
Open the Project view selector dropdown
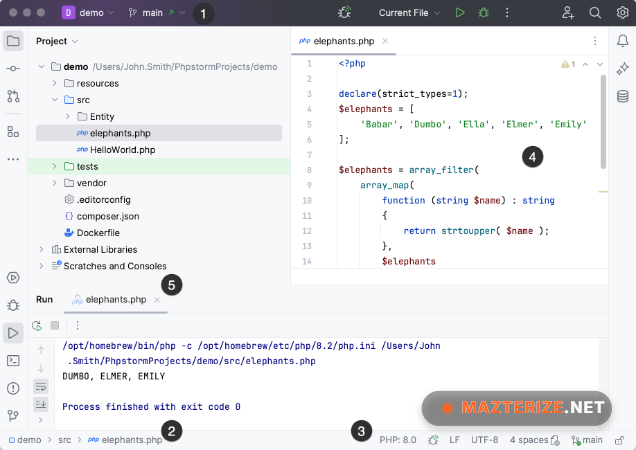(57, 41)
